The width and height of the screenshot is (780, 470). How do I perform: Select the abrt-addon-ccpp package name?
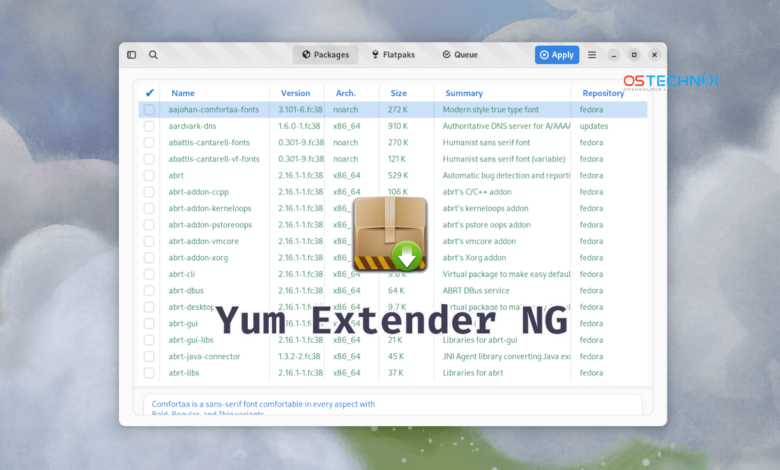[x=198, y=191]
